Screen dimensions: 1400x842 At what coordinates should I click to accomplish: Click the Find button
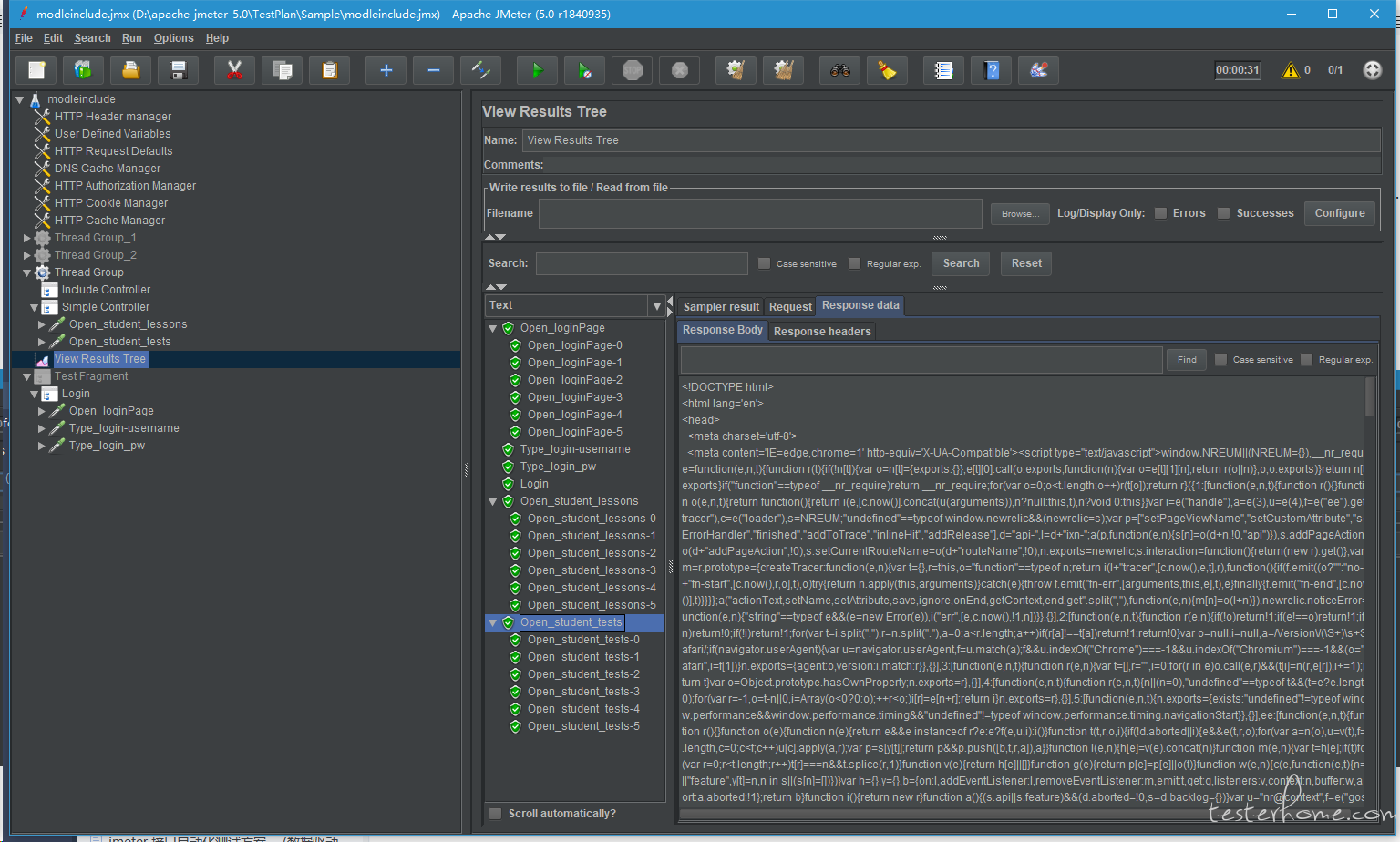(1187, 359)
